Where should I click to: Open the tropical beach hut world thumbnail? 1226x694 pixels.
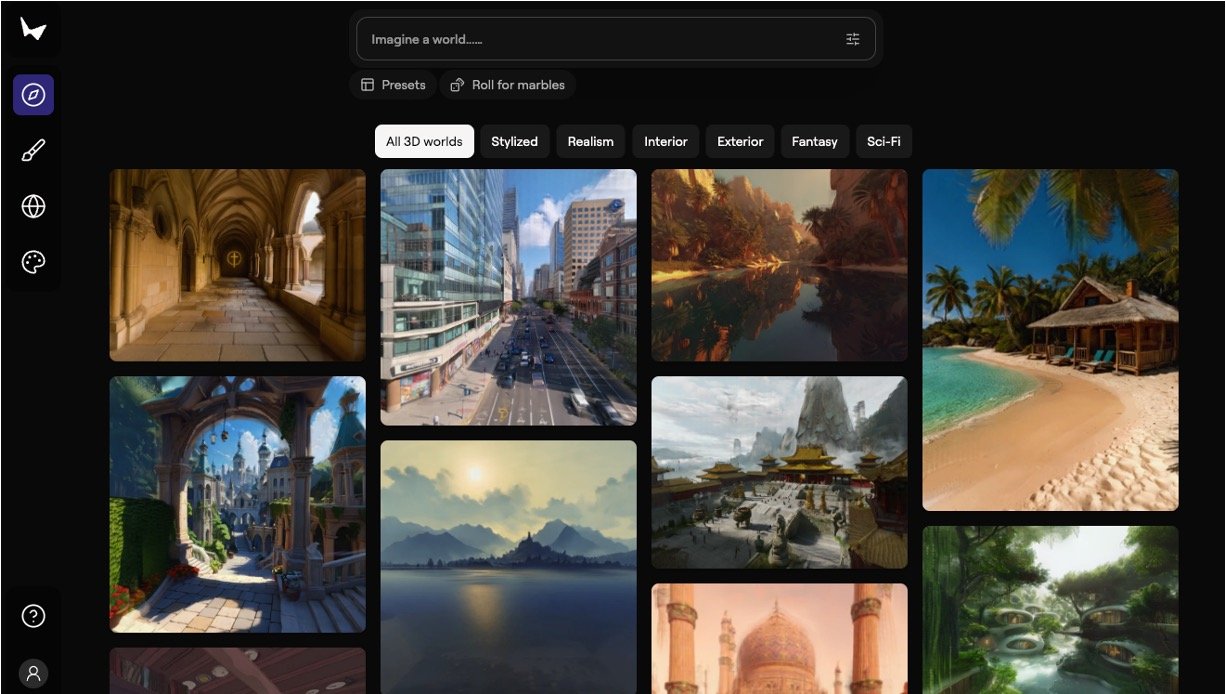1050,340
